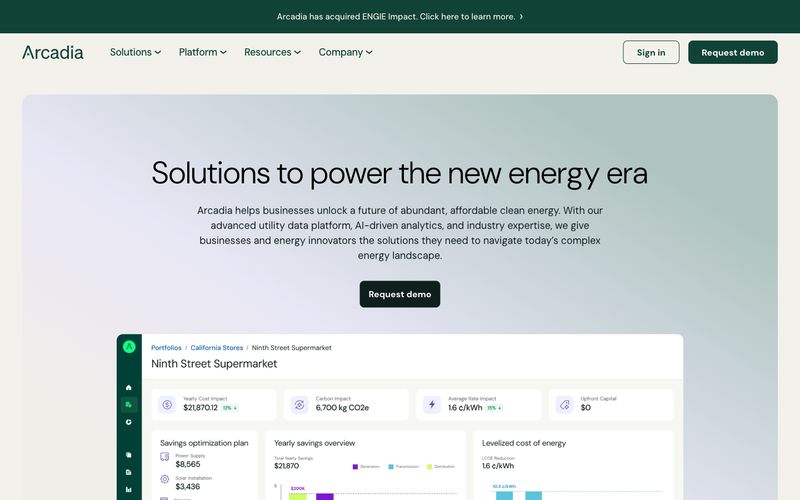
Task: Click Request demo button in header
Action: [733, 52]
